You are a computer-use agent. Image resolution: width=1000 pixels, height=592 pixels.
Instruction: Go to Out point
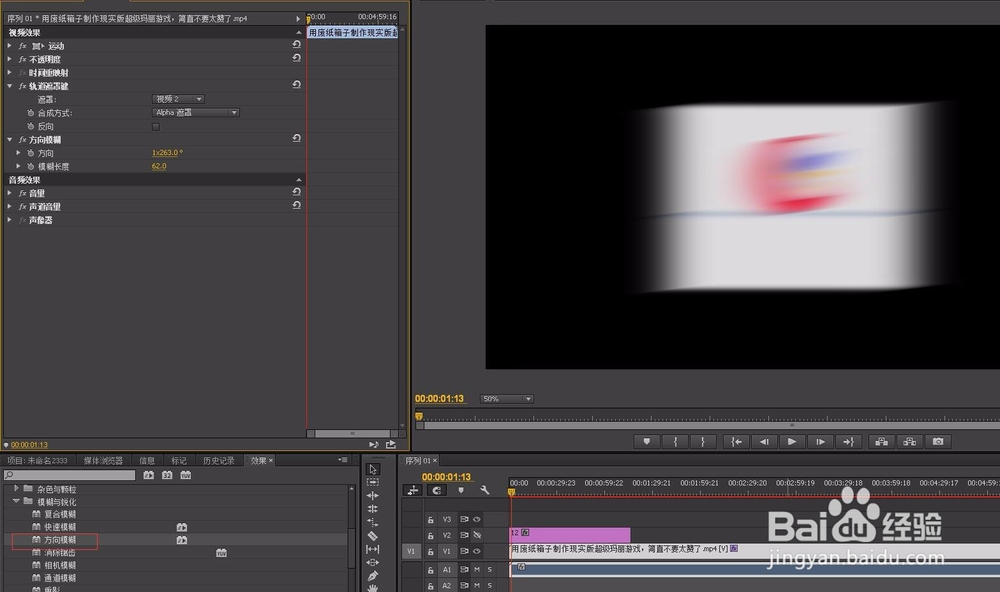click(x=848, y=441)
